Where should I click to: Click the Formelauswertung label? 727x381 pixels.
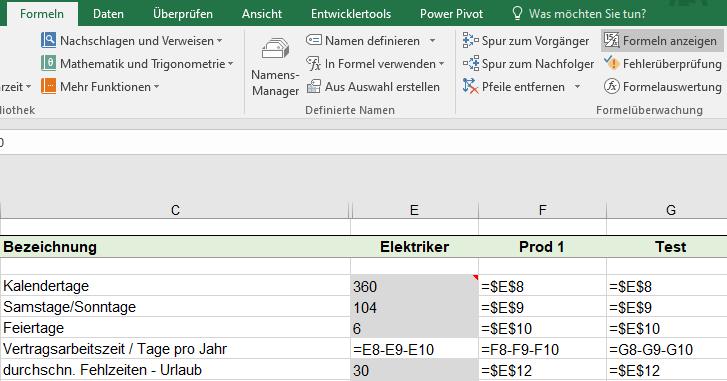click(672, 87)
